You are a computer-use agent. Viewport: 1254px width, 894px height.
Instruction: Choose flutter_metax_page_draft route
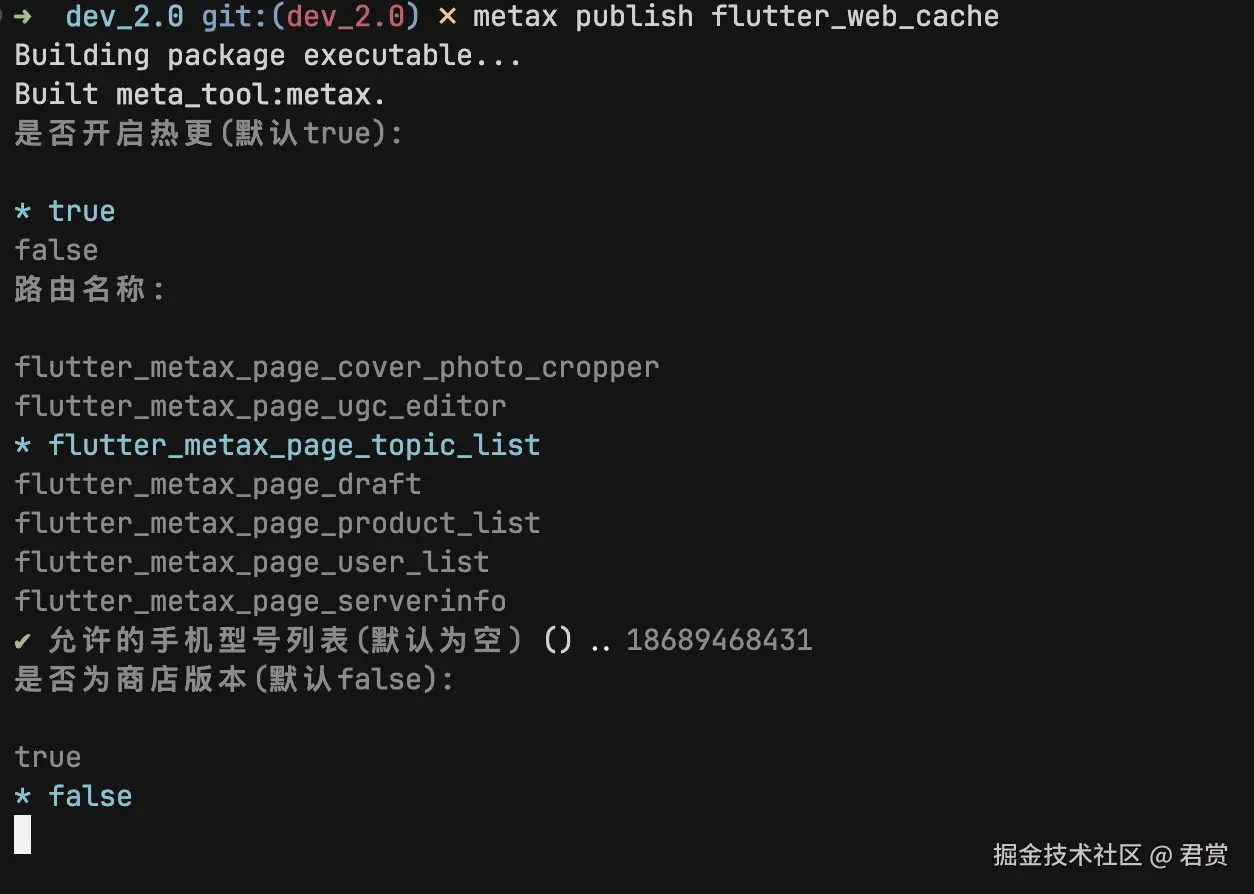coord(218,484)
